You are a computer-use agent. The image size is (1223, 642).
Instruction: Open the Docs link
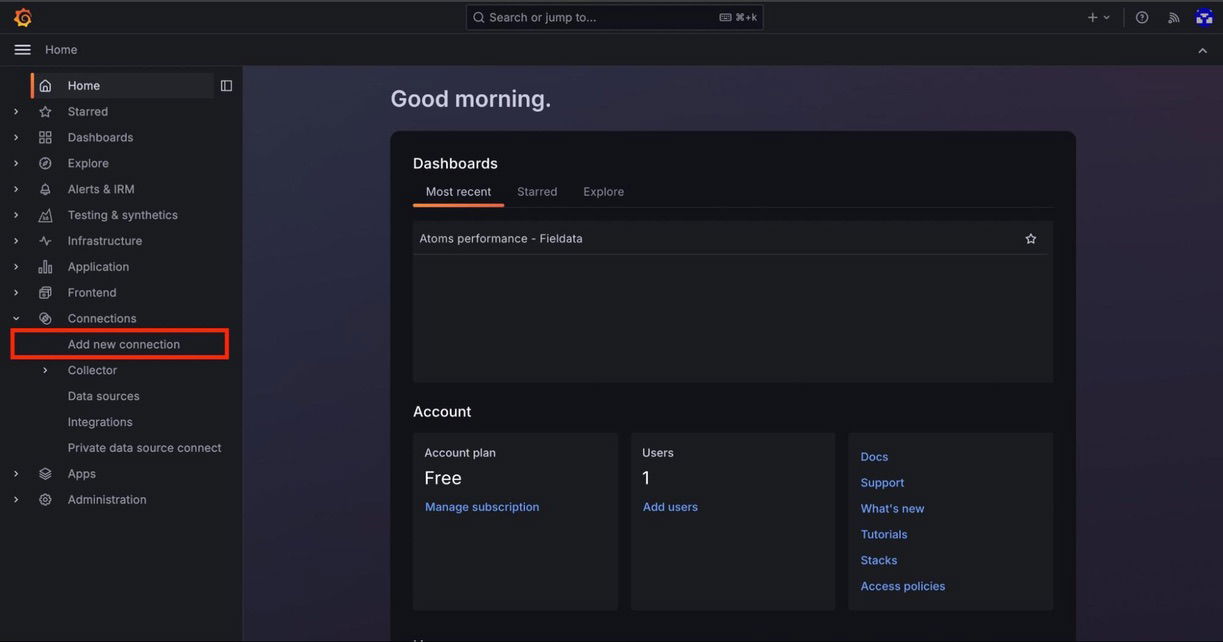point(874,457)
